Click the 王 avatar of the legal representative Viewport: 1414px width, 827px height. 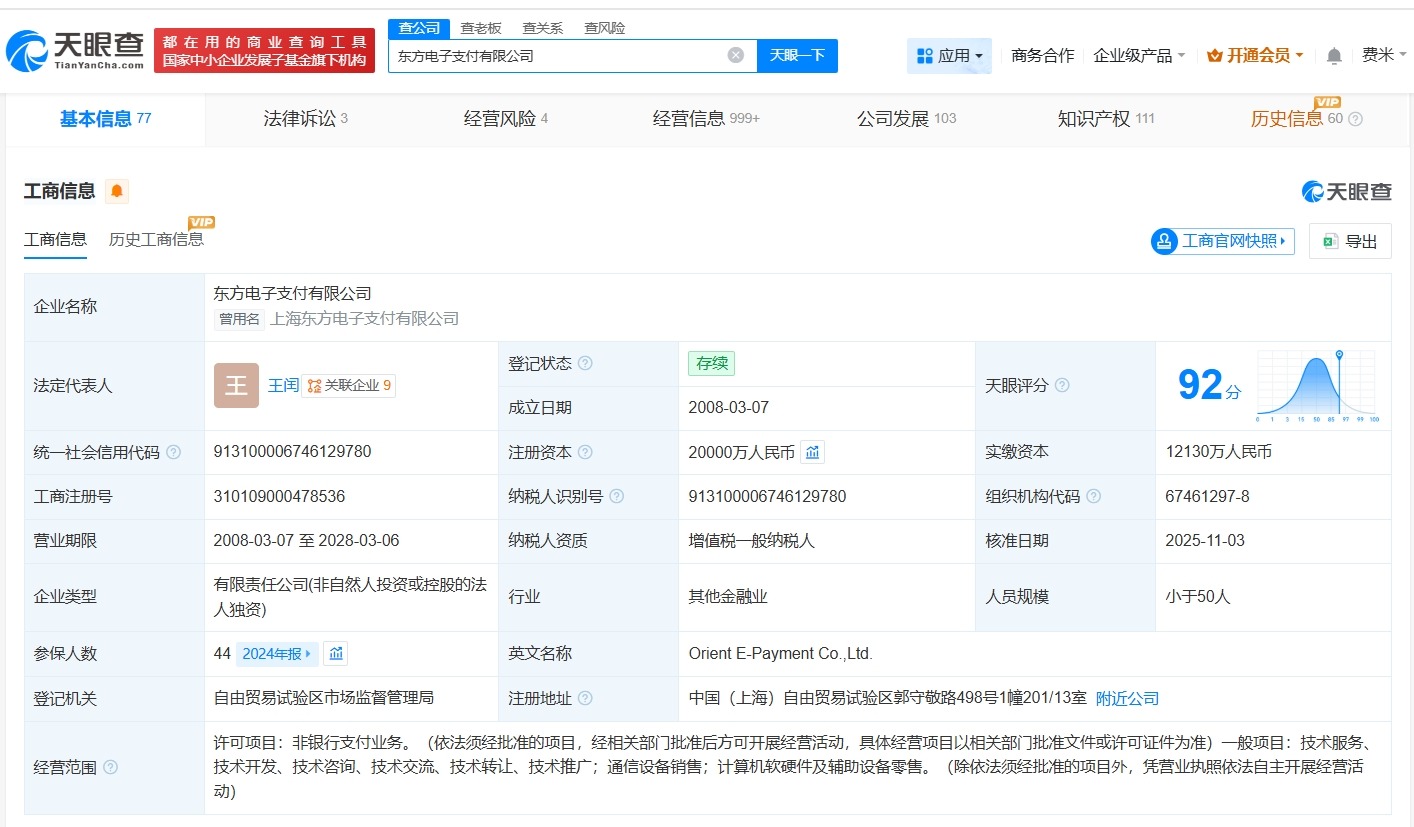tap(235, 385)
